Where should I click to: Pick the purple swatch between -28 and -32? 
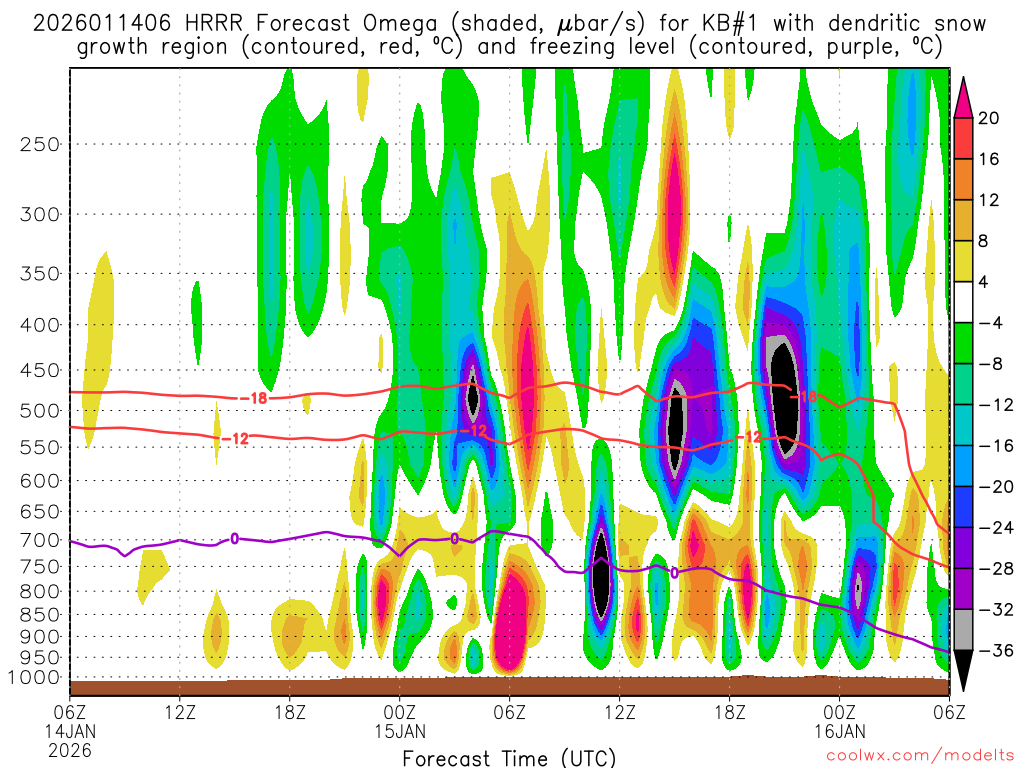click(963, 589)
